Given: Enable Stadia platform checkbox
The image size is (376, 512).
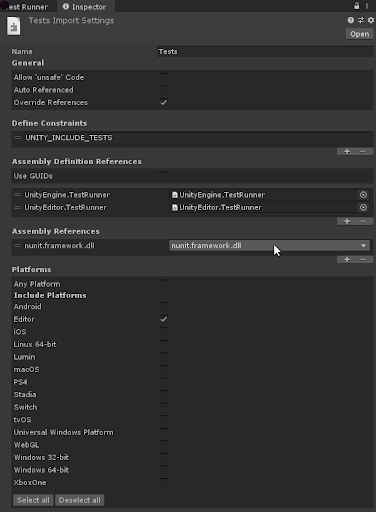Looking at the screenshot, I should click(164, 394).
